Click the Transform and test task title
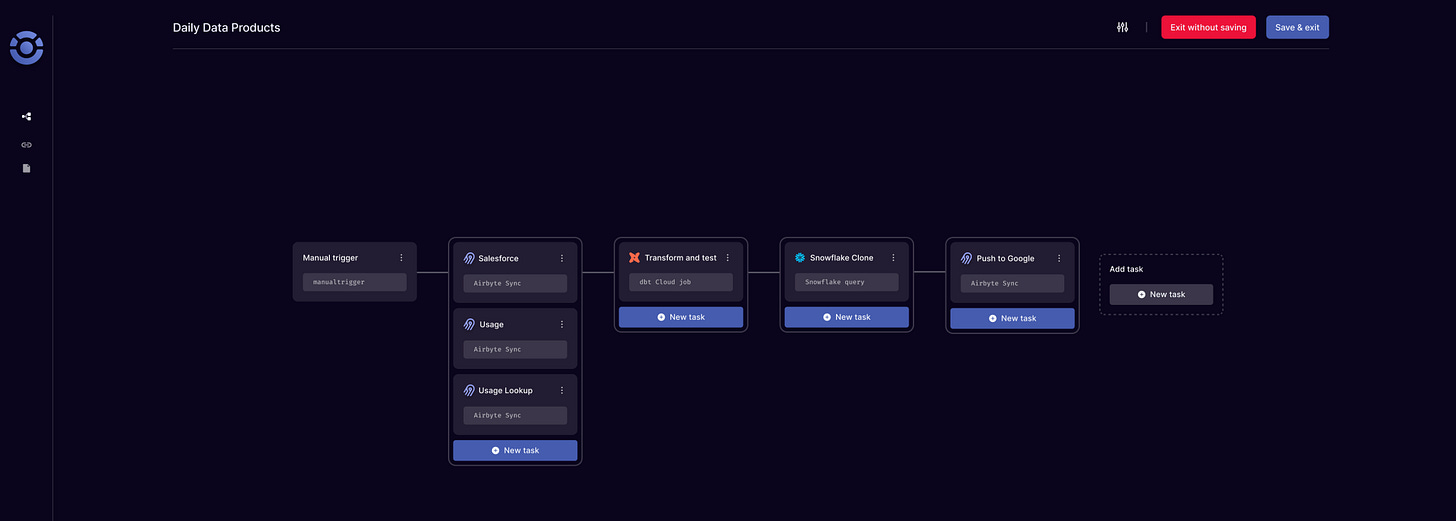The width and height of the screenshot is (1456, 521). pos(681,257)
